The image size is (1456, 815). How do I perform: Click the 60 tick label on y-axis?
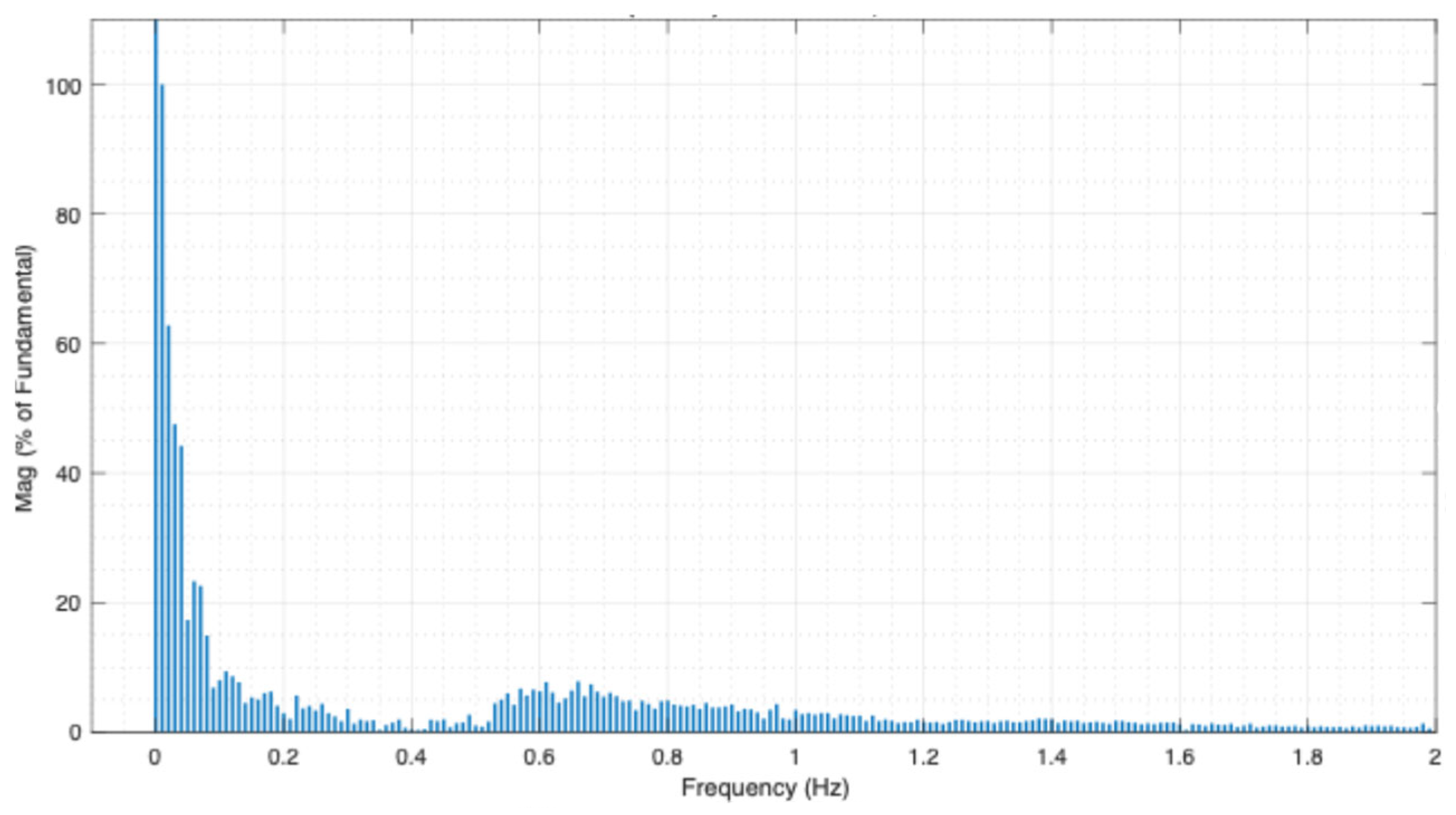click(x=67, y=345)
